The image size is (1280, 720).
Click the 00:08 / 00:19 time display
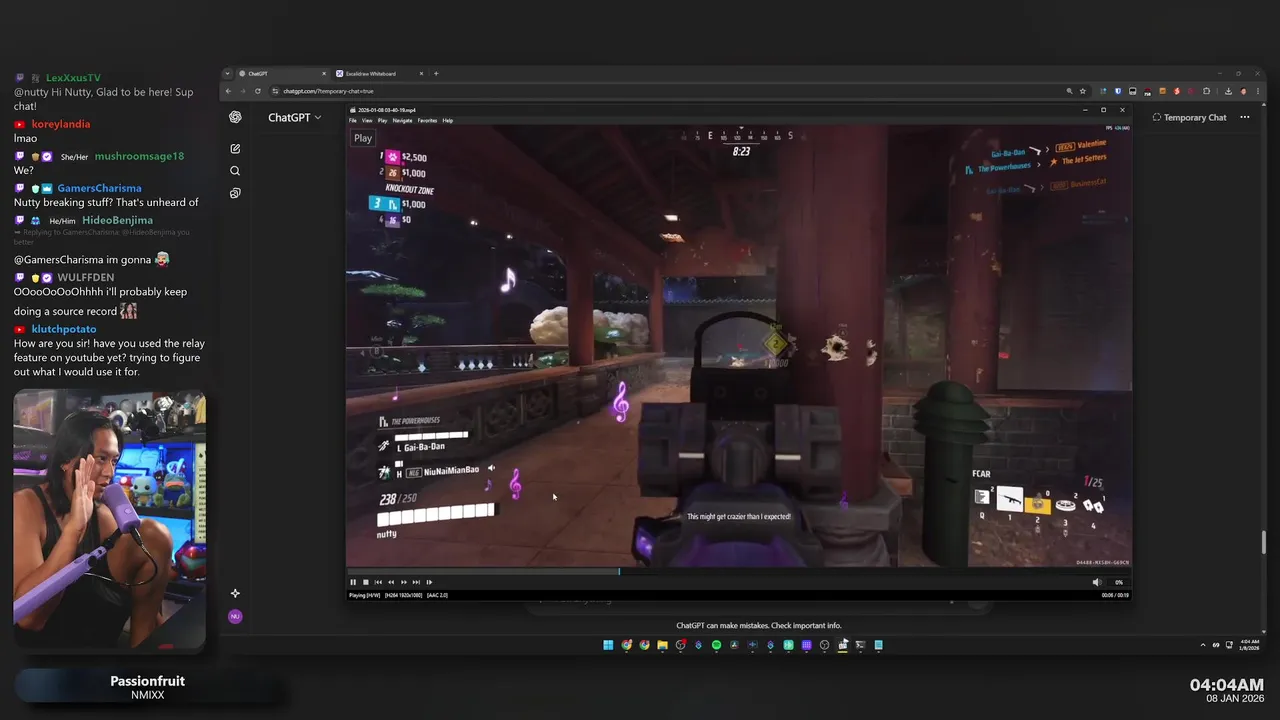pos(1115,595)
